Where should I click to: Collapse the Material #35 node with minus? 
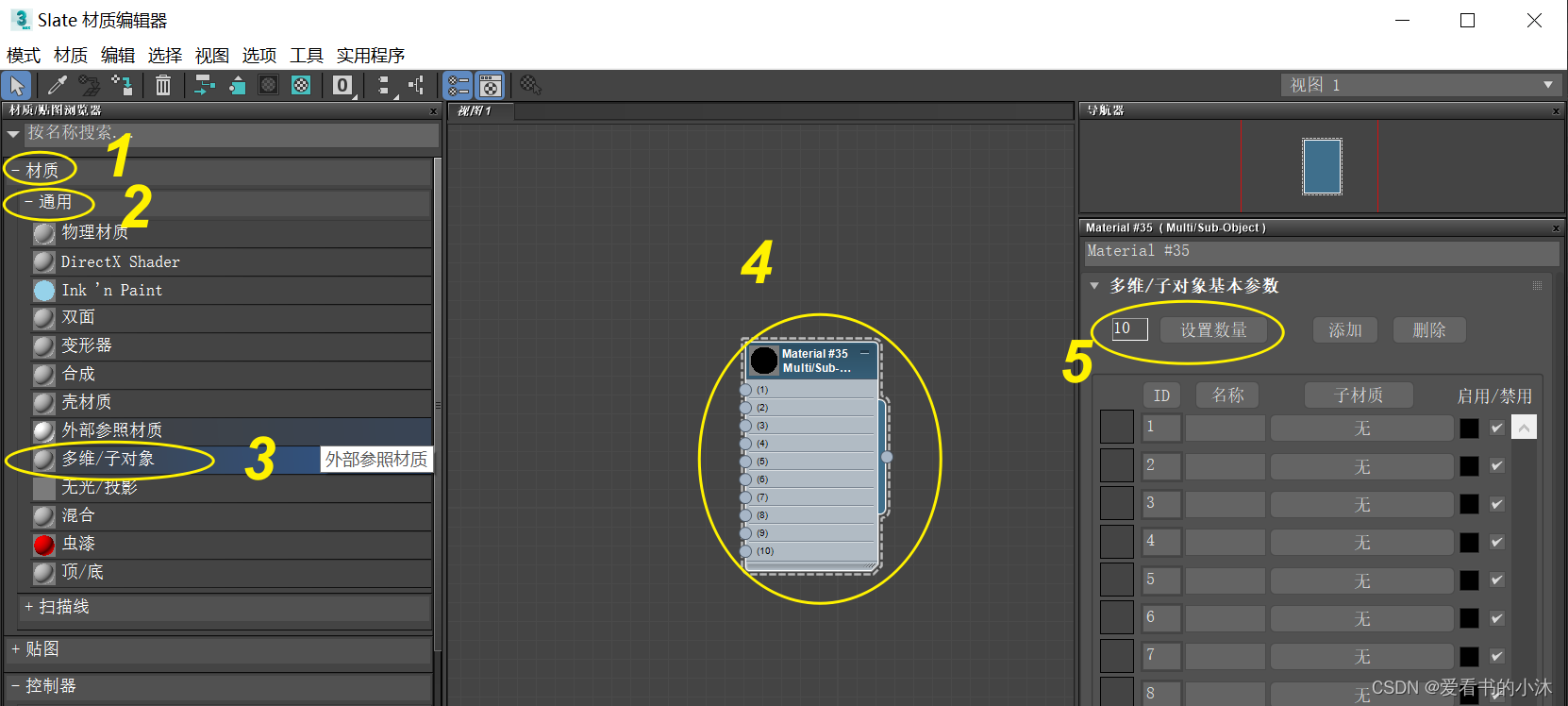[864, 353]
